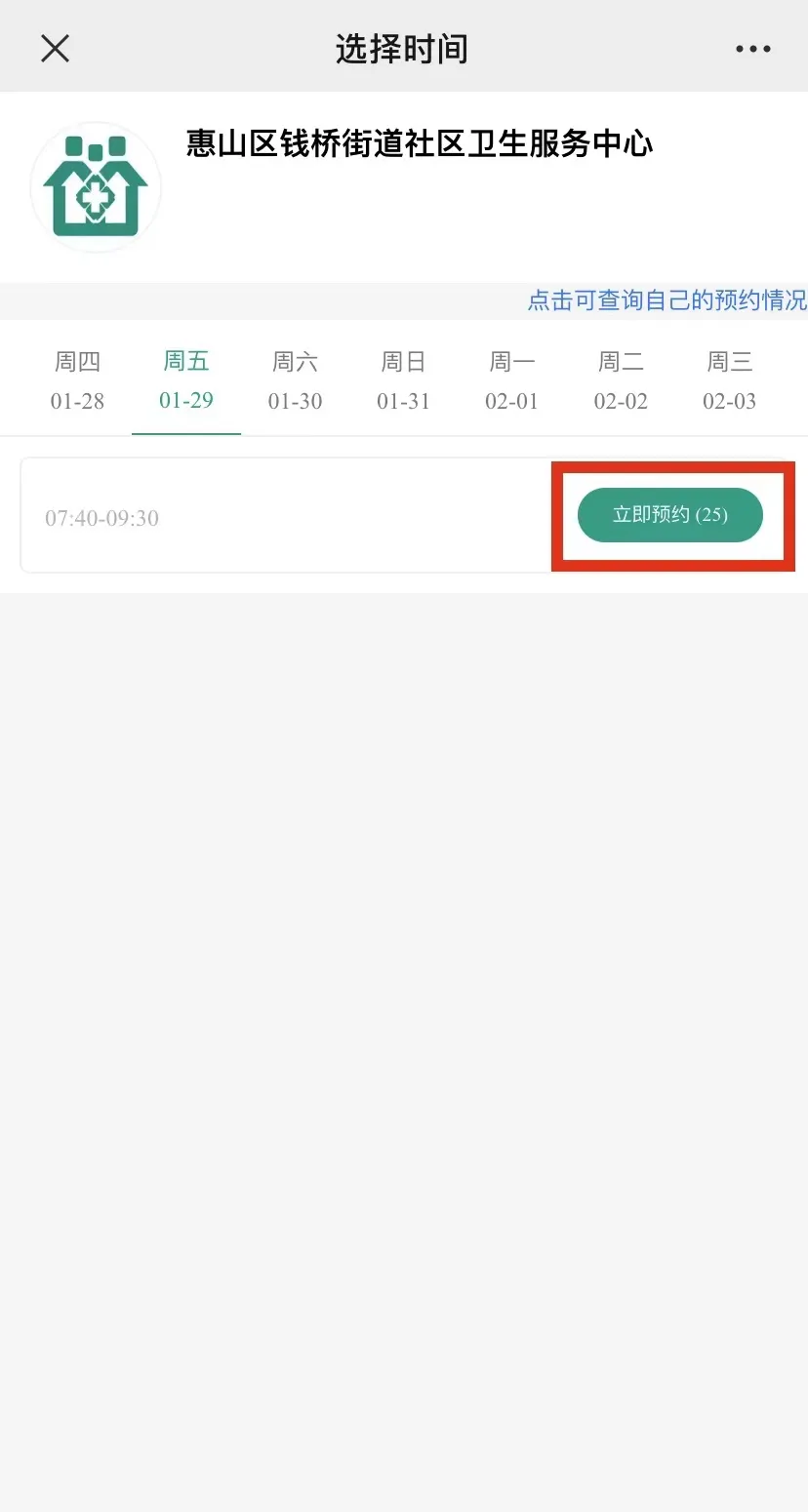
Task: Click the empty gray area below slots
Action: pyautogui.click(x=404, y=975)
